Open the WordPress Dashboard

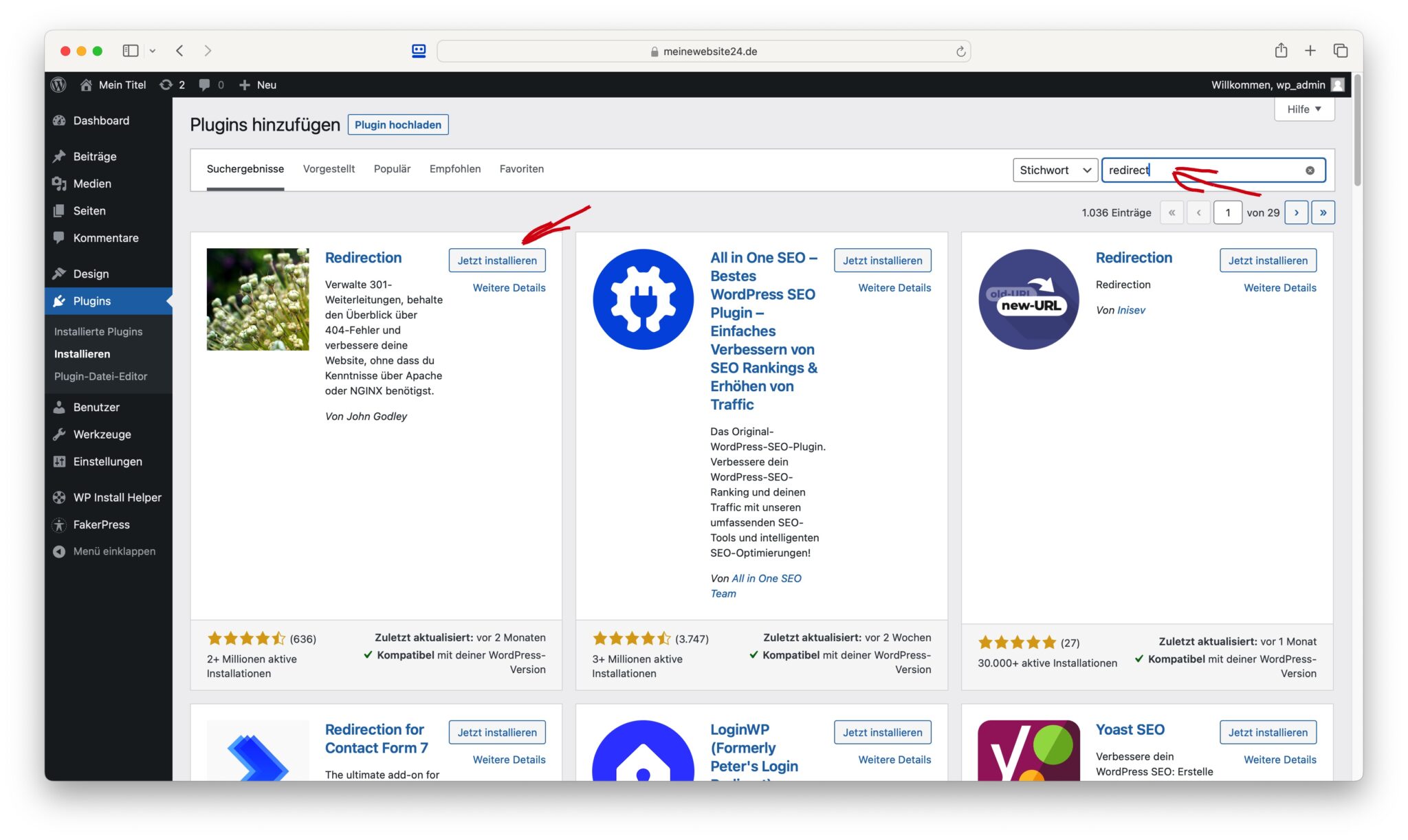[100, 120]
